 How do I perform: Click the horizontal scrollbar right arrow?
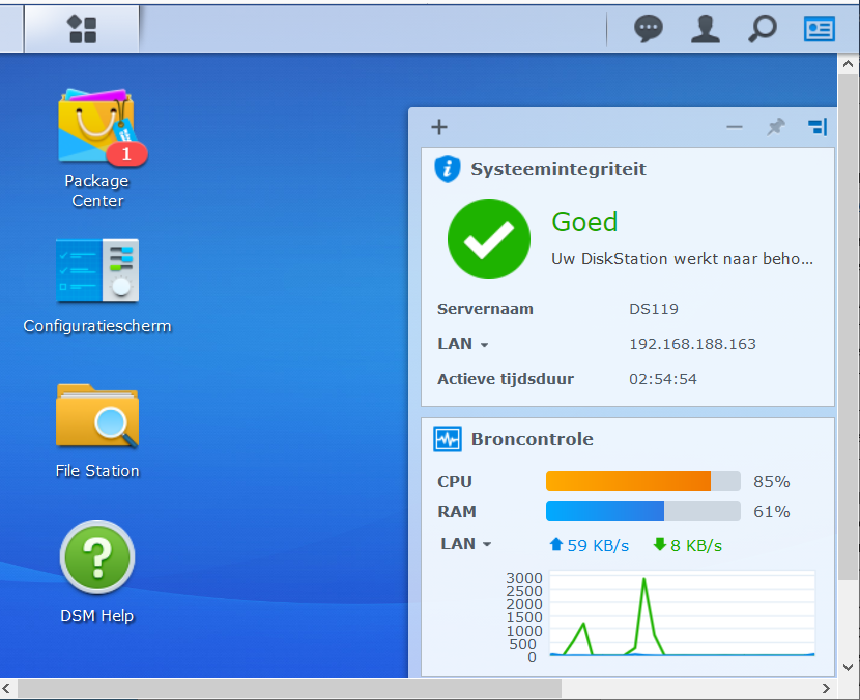826,688
